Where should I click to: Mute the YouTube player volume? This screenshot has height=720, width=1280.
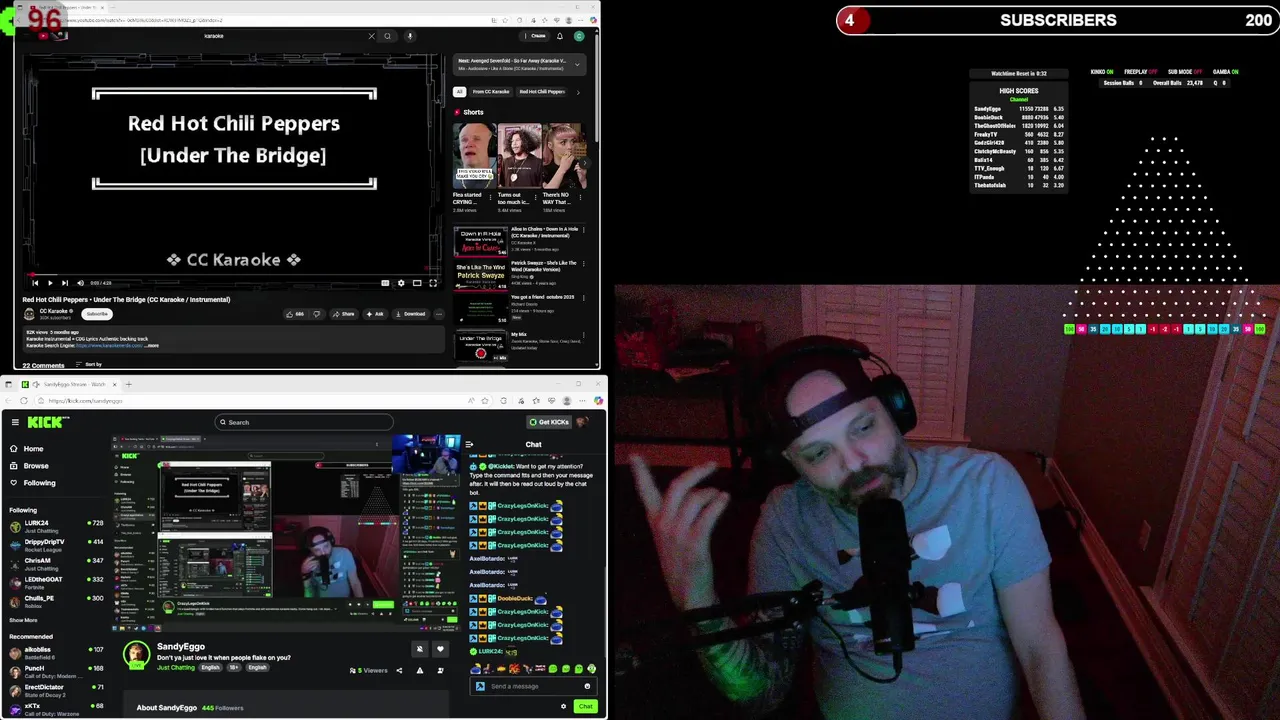click(x=80, y=283)
